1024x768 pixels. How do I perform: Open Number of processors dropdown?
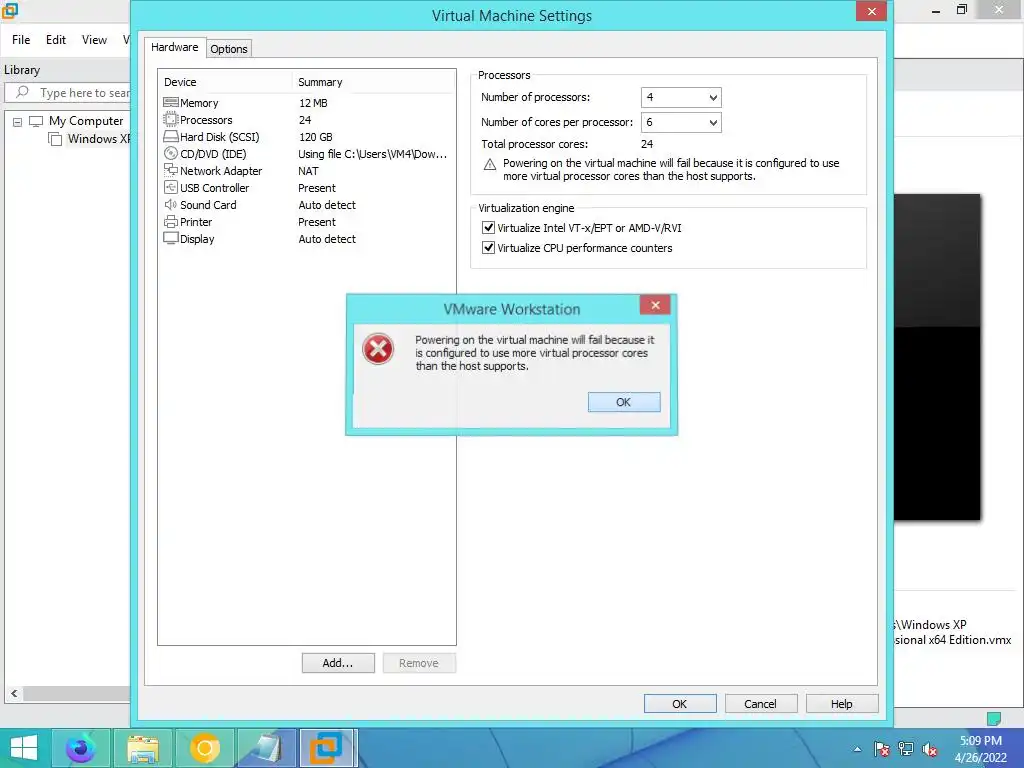coord(681,97)
